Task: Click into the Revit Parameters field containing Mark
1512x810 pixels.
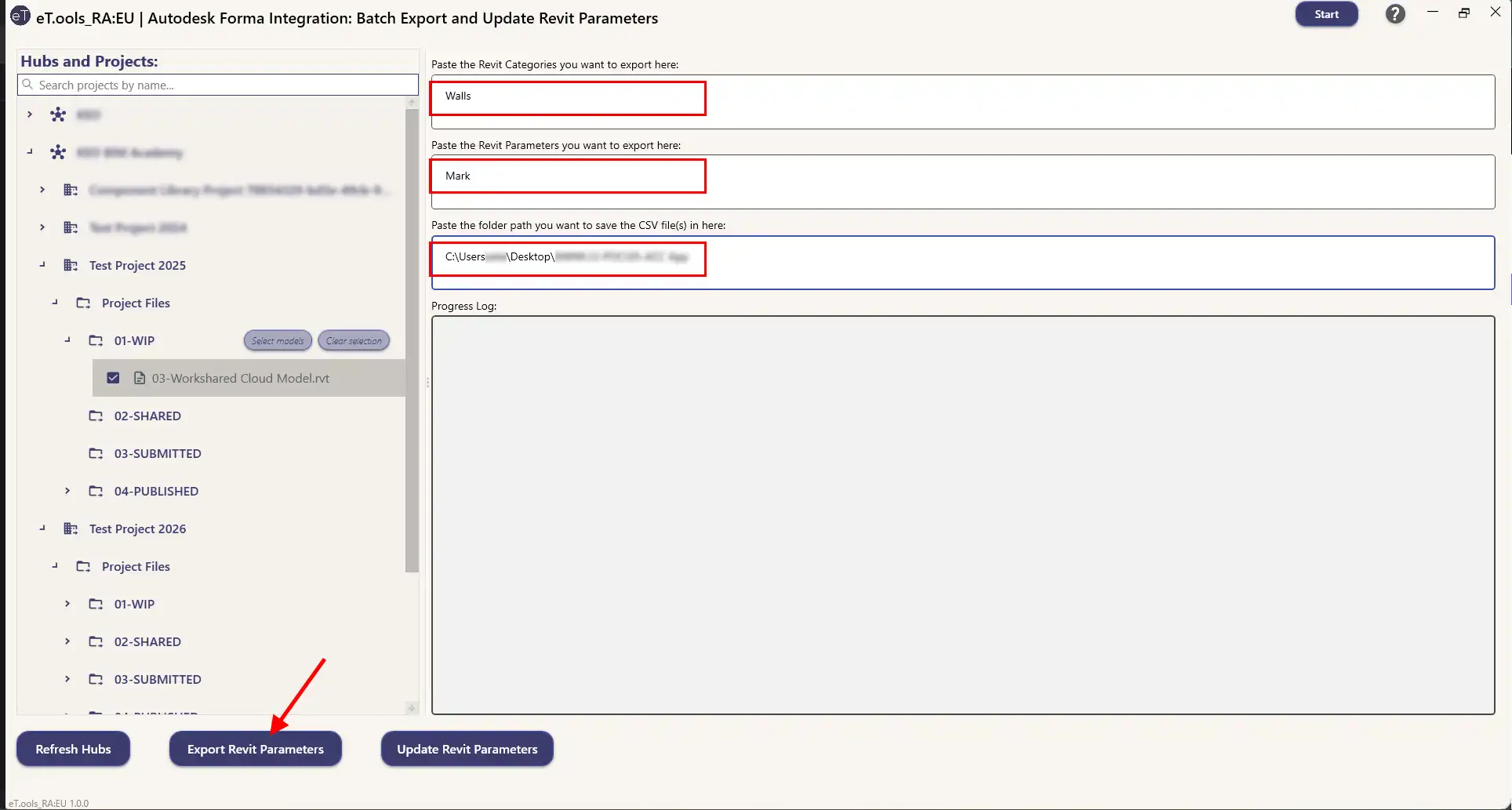Action: point(963,182)
